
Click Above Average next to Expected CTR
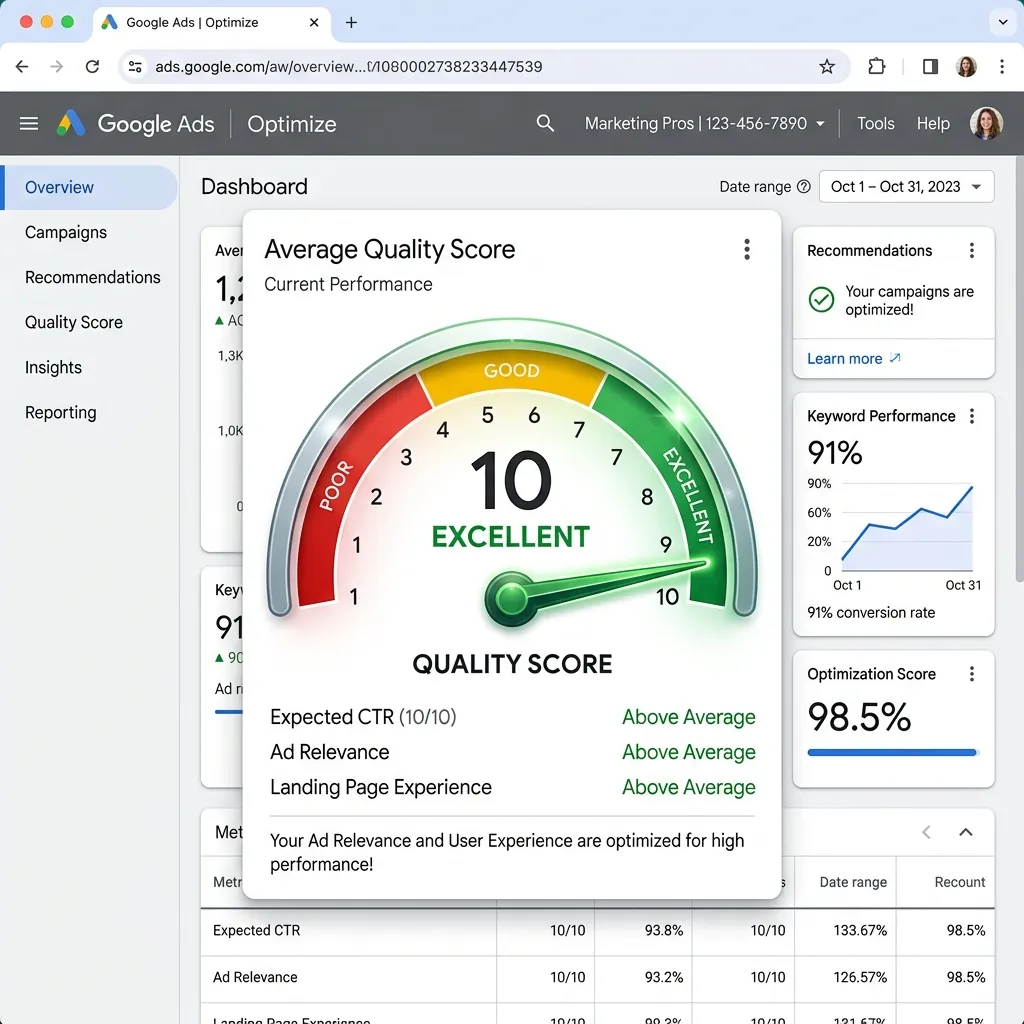coord(688,717)
